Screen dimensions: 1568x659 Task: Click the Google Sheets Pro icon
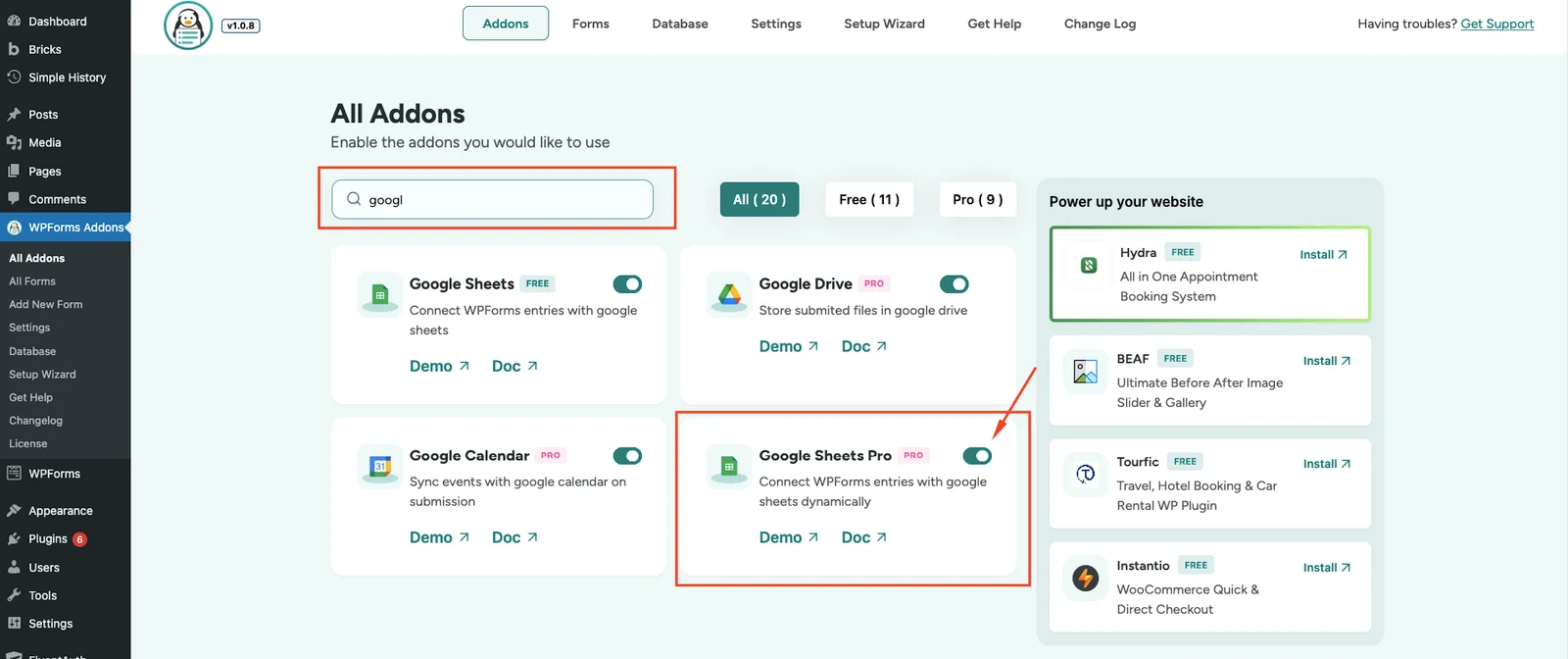coord(729,465)
